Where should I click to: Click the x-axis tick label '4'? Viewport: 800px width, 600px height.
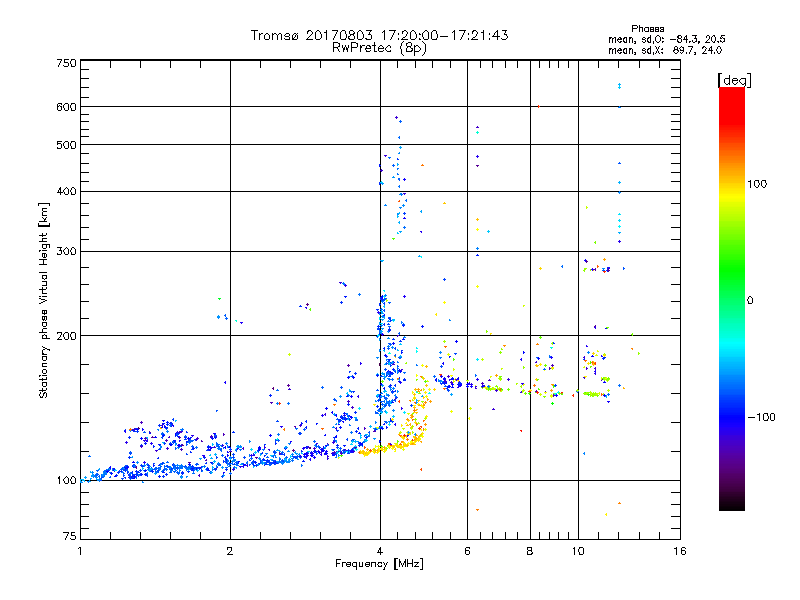pyautogui.click(x=380, y=551)
